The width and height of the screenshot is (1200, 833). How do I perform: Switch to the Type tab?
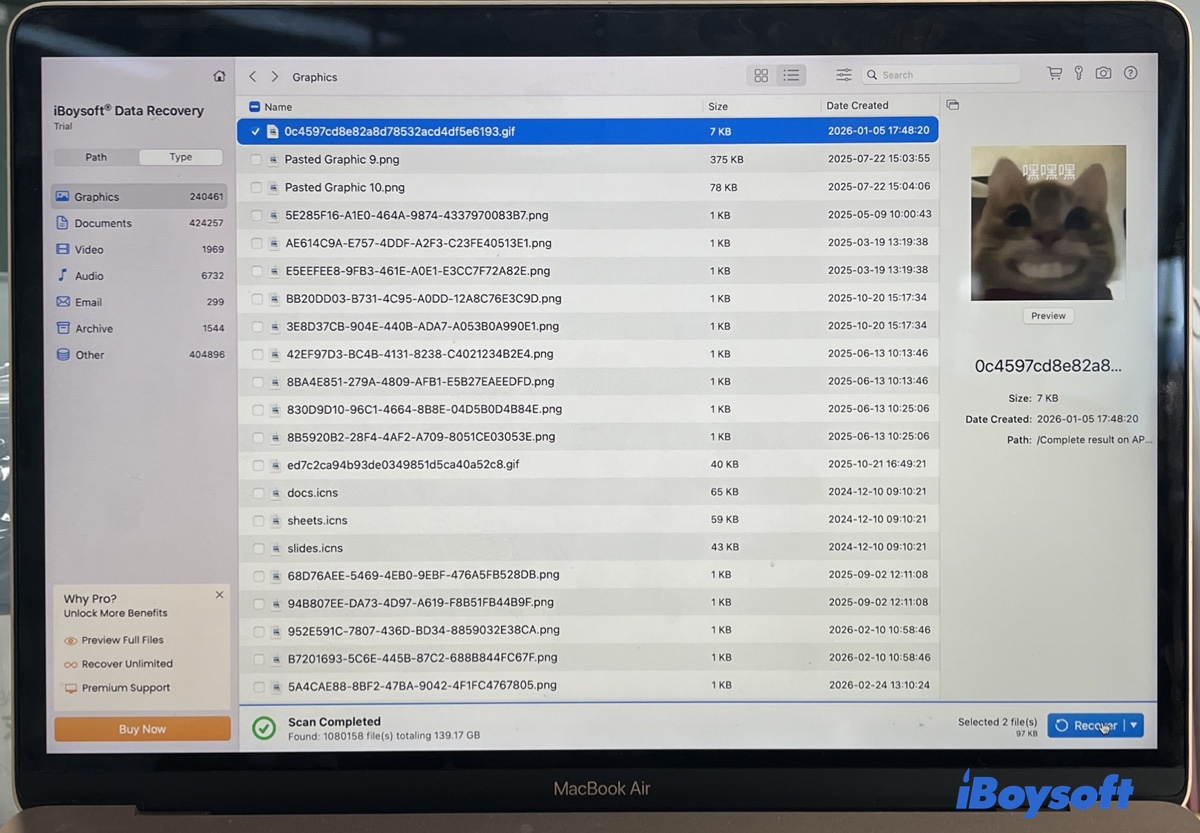(180, 157)
